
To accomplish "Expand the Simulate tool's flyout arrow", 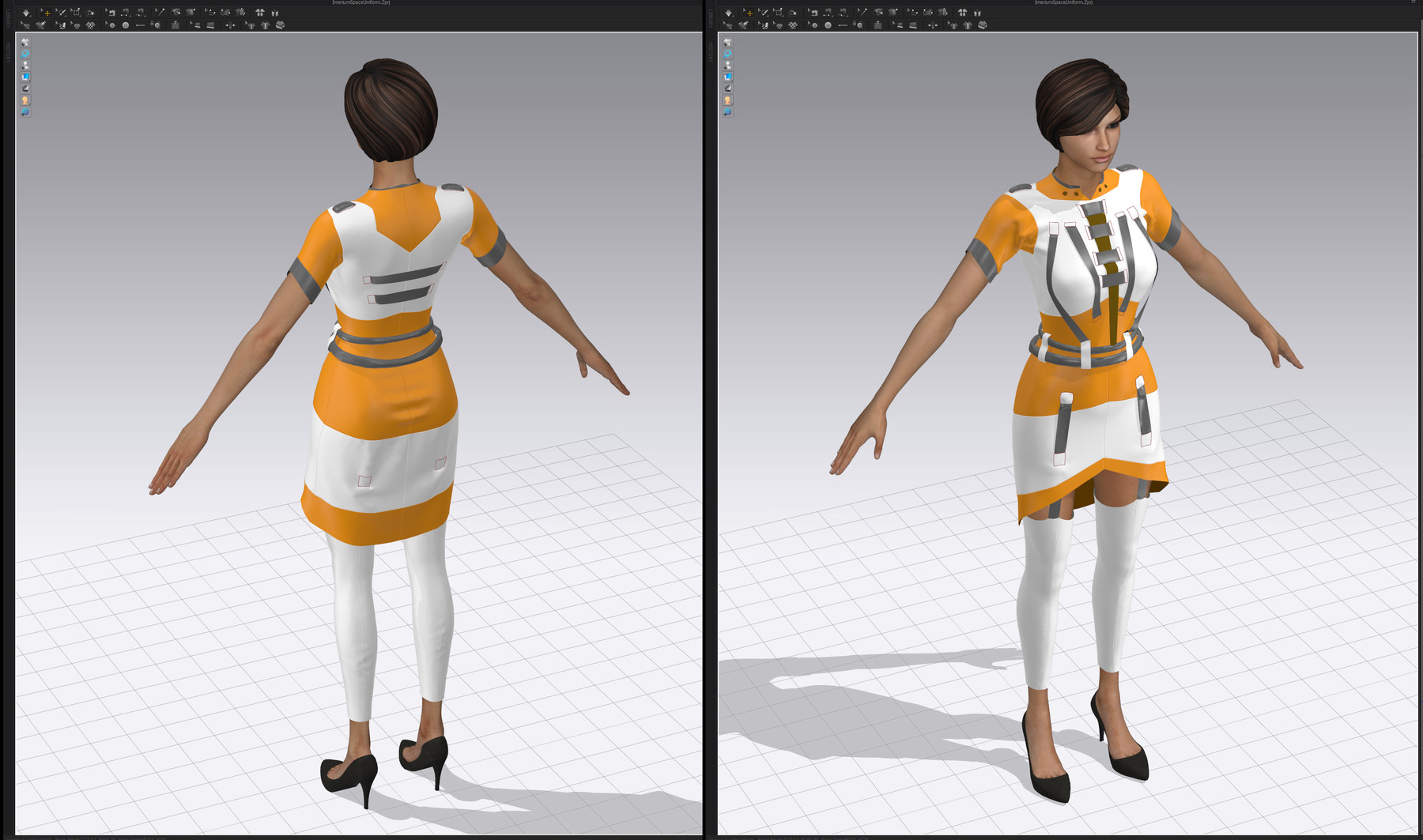I will tap(31, 16).
